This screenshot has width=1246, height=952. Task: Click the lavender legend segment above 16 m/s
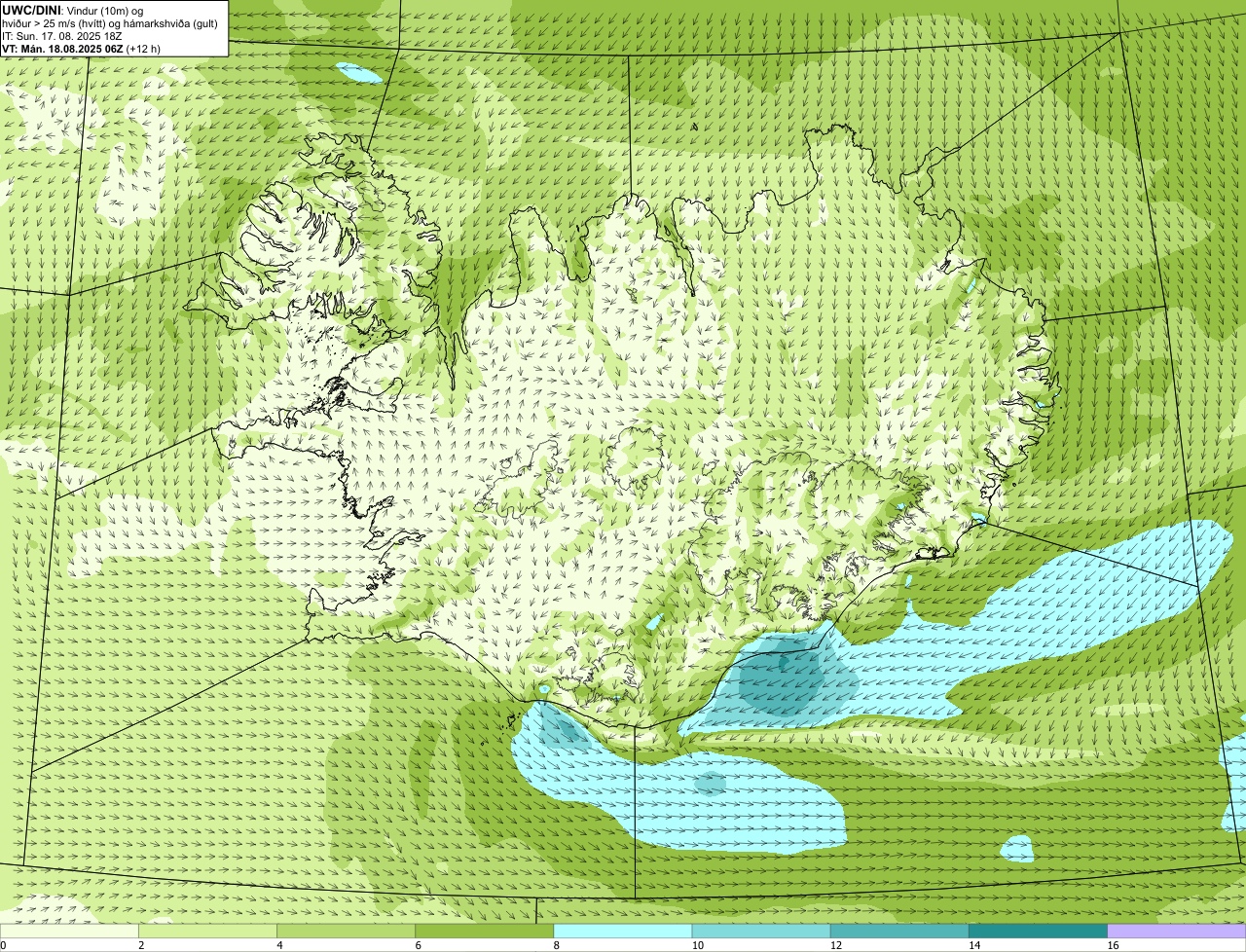pyautogui.click(x=1177, y=931)
